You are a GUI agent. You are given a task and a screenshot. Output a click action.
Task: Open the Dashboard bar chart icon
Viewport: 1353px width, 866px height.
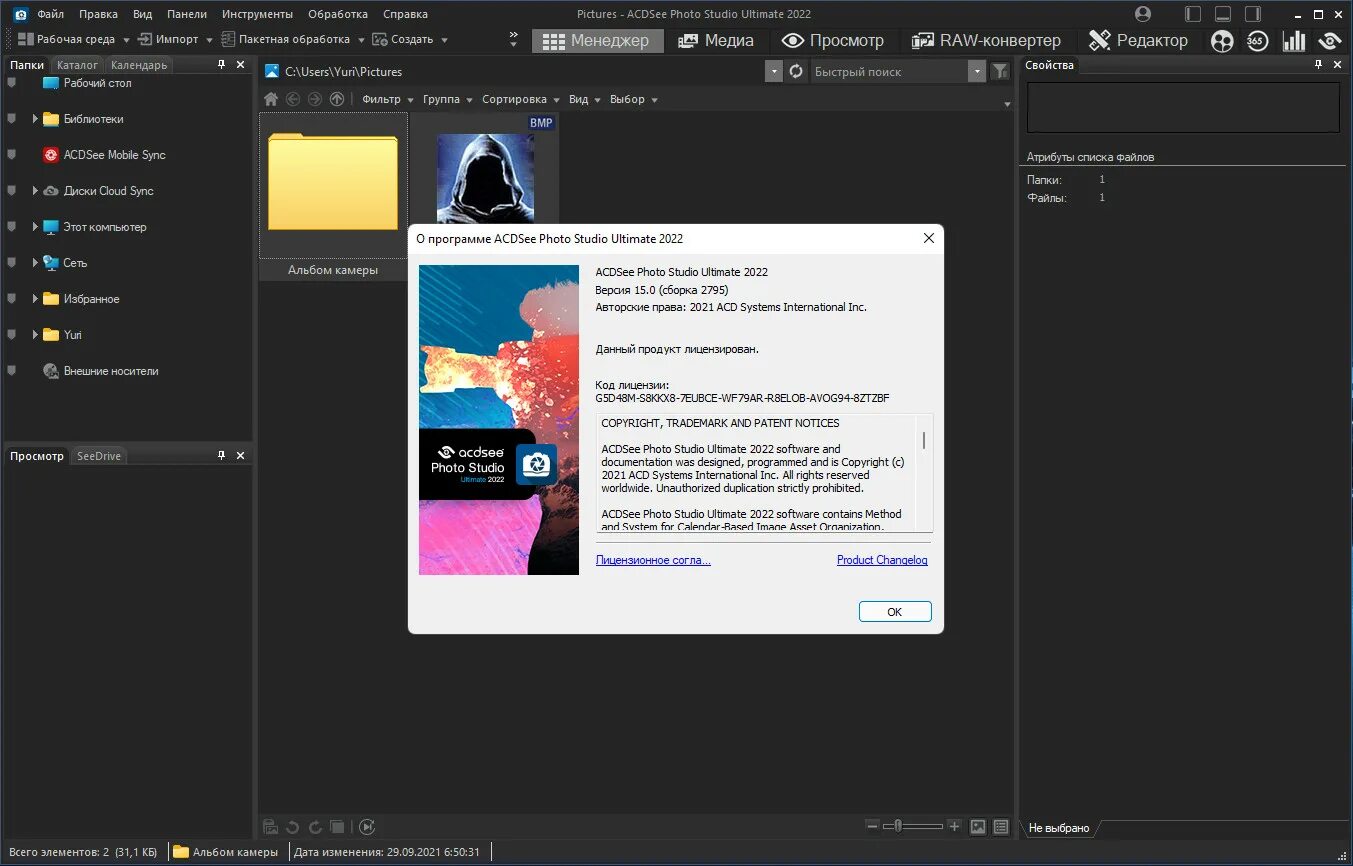1294,41
